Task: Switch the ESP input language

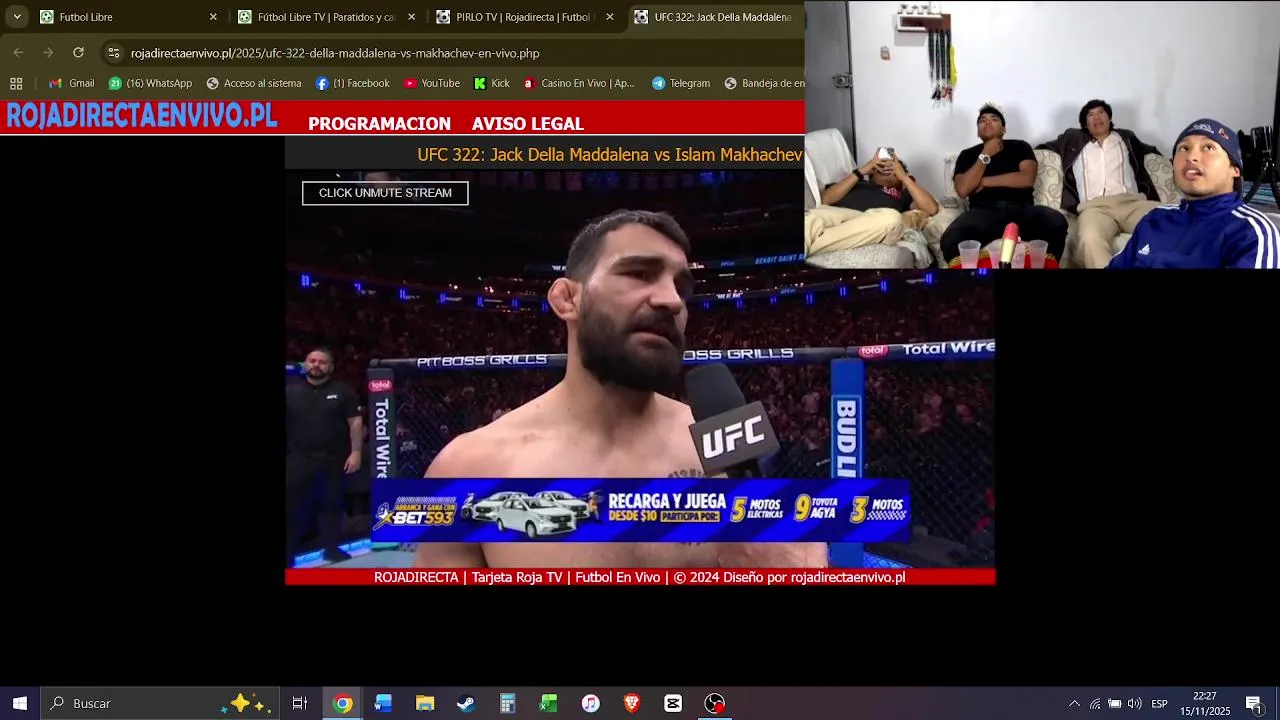Action: coord(1159,703)
